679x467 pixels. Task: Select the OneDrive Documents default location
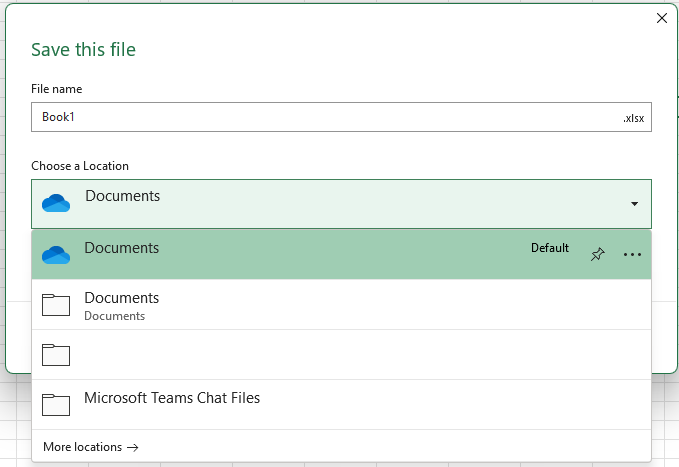click(x=341, y=255)
